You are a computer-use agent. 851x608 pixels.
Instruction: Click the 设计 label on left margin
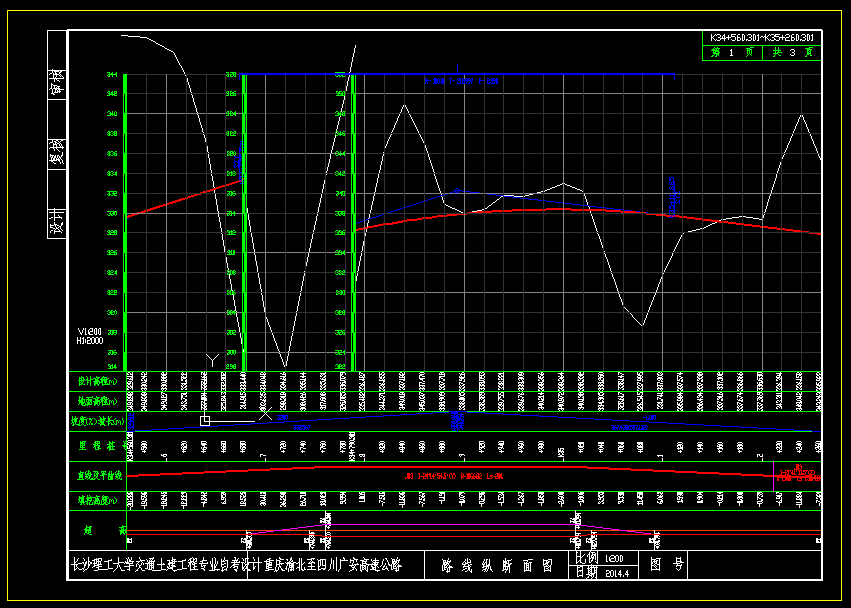click(x=58, y=221)
